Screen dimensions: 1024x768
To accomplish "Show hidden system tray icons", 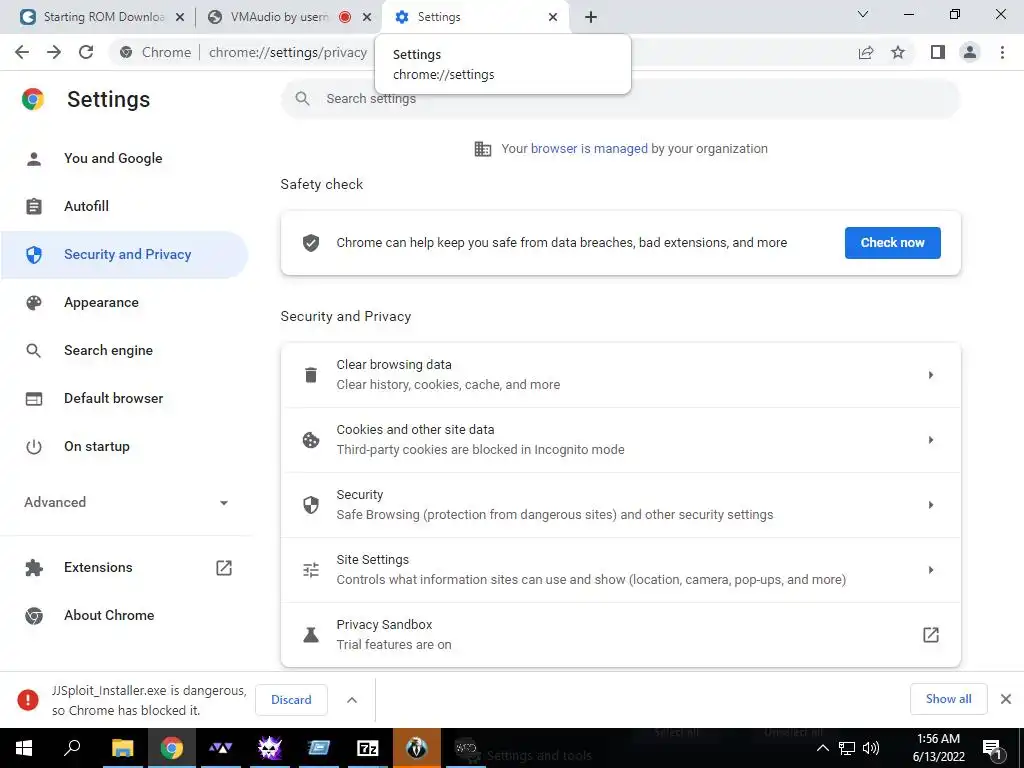I will [x=823, y=748].
